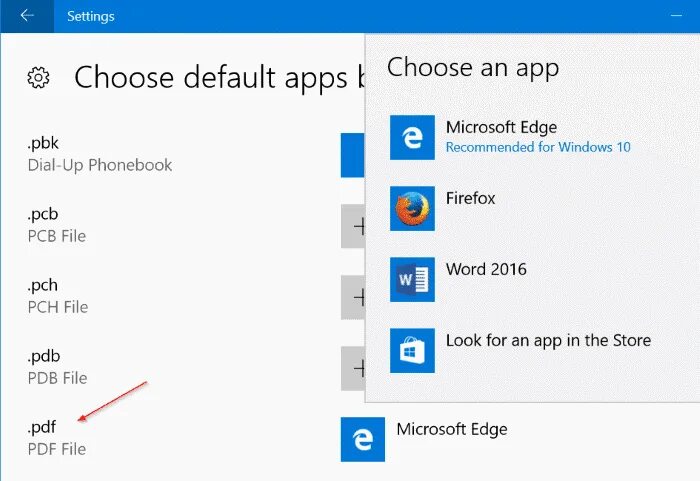Click the PDB File description text
The width and height of the screenshot is (700, 481).
coord(58,378)
